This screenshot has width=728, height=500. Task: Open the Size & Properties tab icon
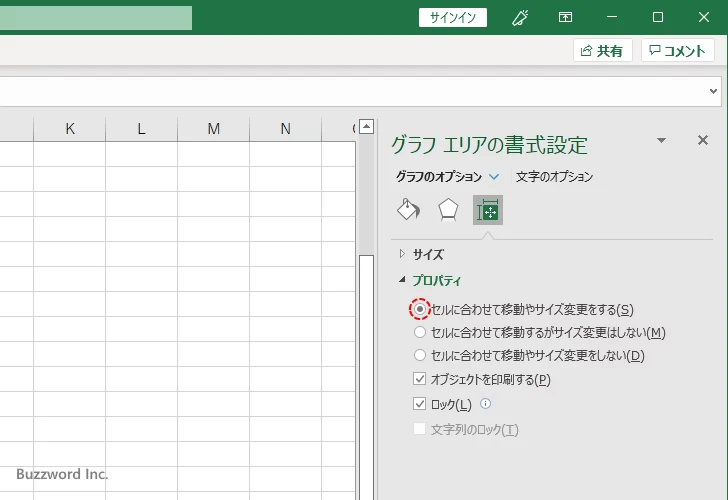click(x=488, y=210)
